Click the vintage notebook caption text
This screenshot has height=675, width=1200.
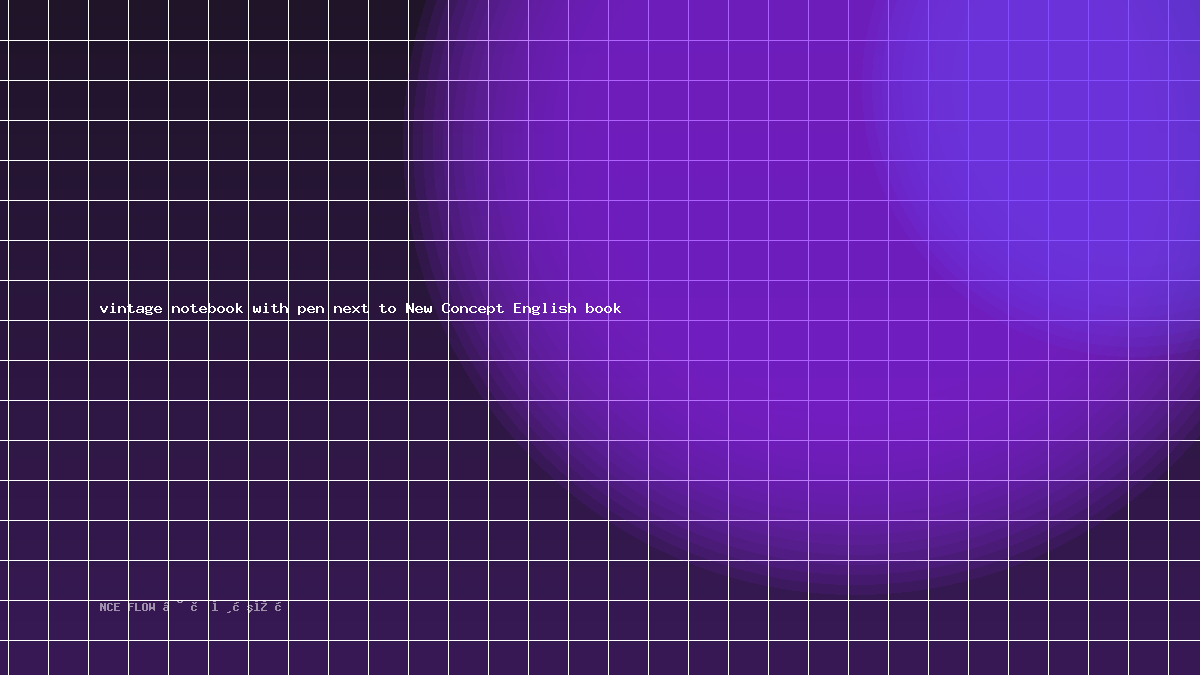coord(360,308)
